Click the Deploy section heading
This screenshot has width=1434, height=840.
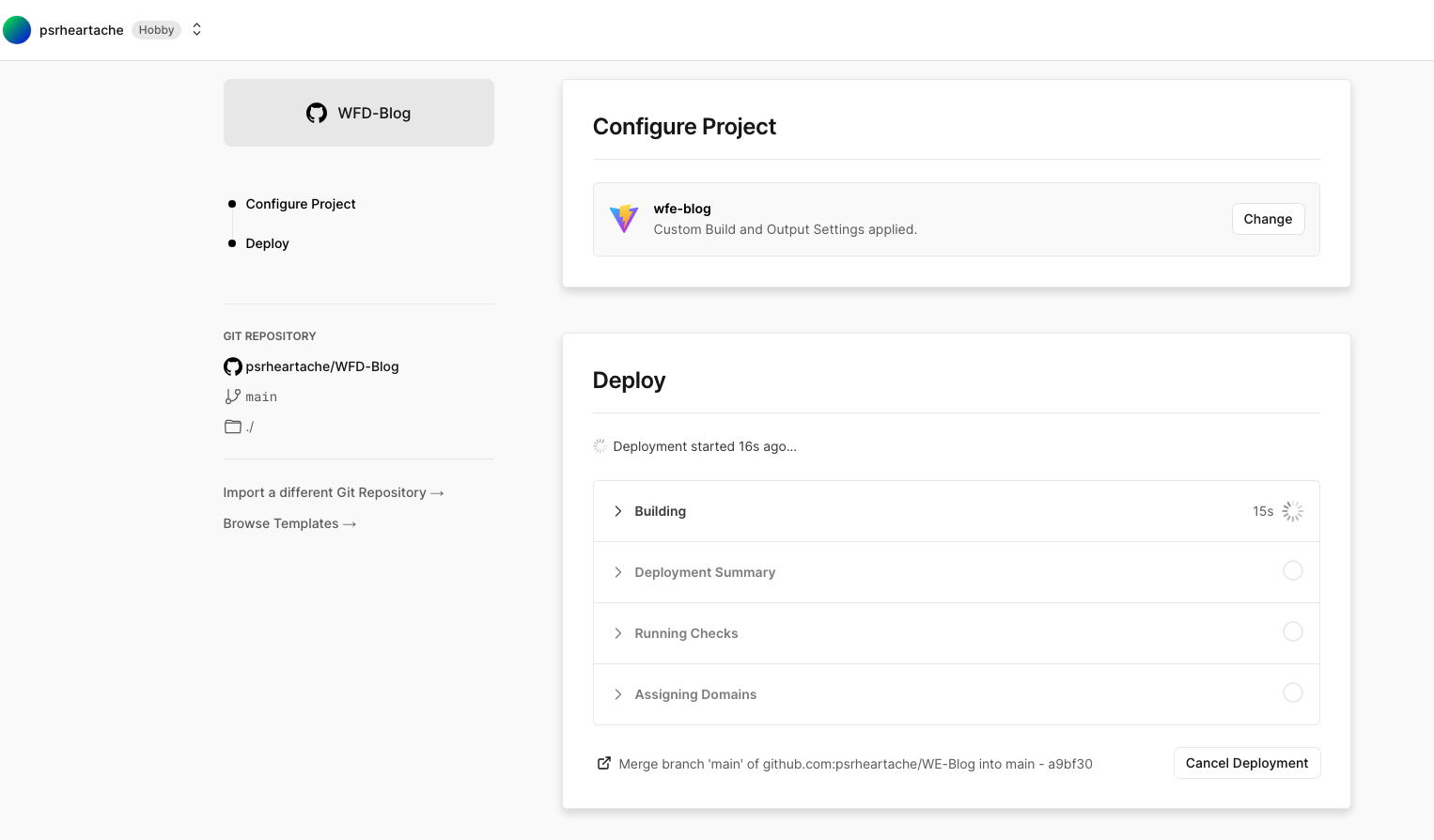(629, 381)
